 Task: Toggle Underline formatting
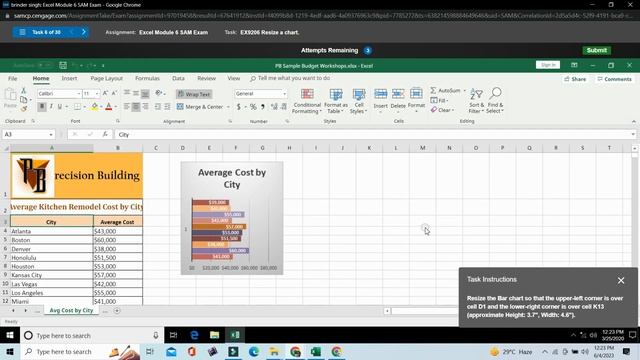tap(60, 107)
